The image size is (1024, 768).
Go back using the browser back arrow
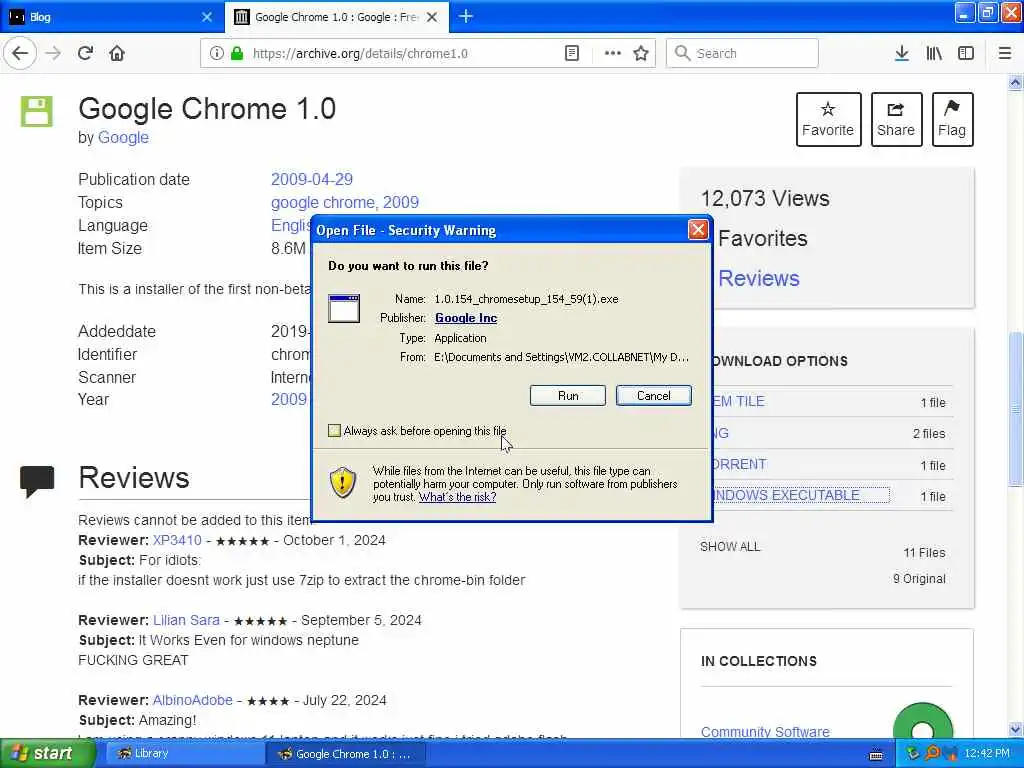(x=20, y=53)
